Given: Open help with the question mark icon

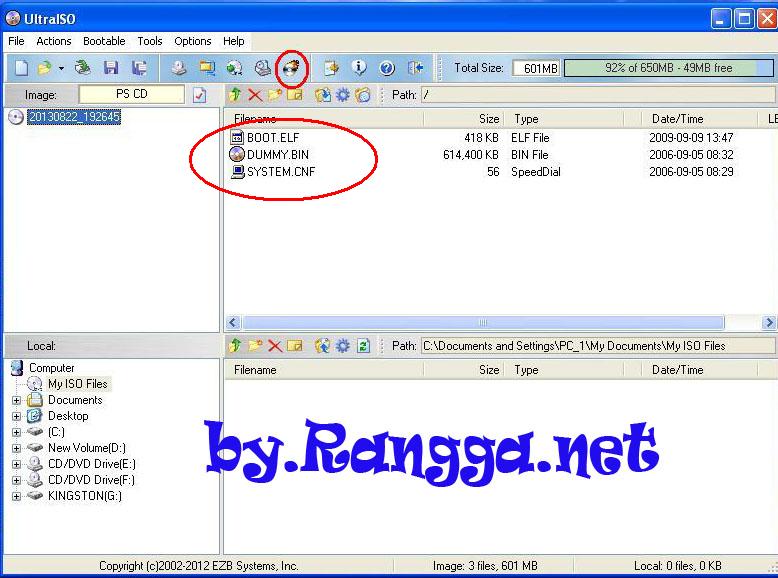Looking at the screenshot, I should (387, 67).
